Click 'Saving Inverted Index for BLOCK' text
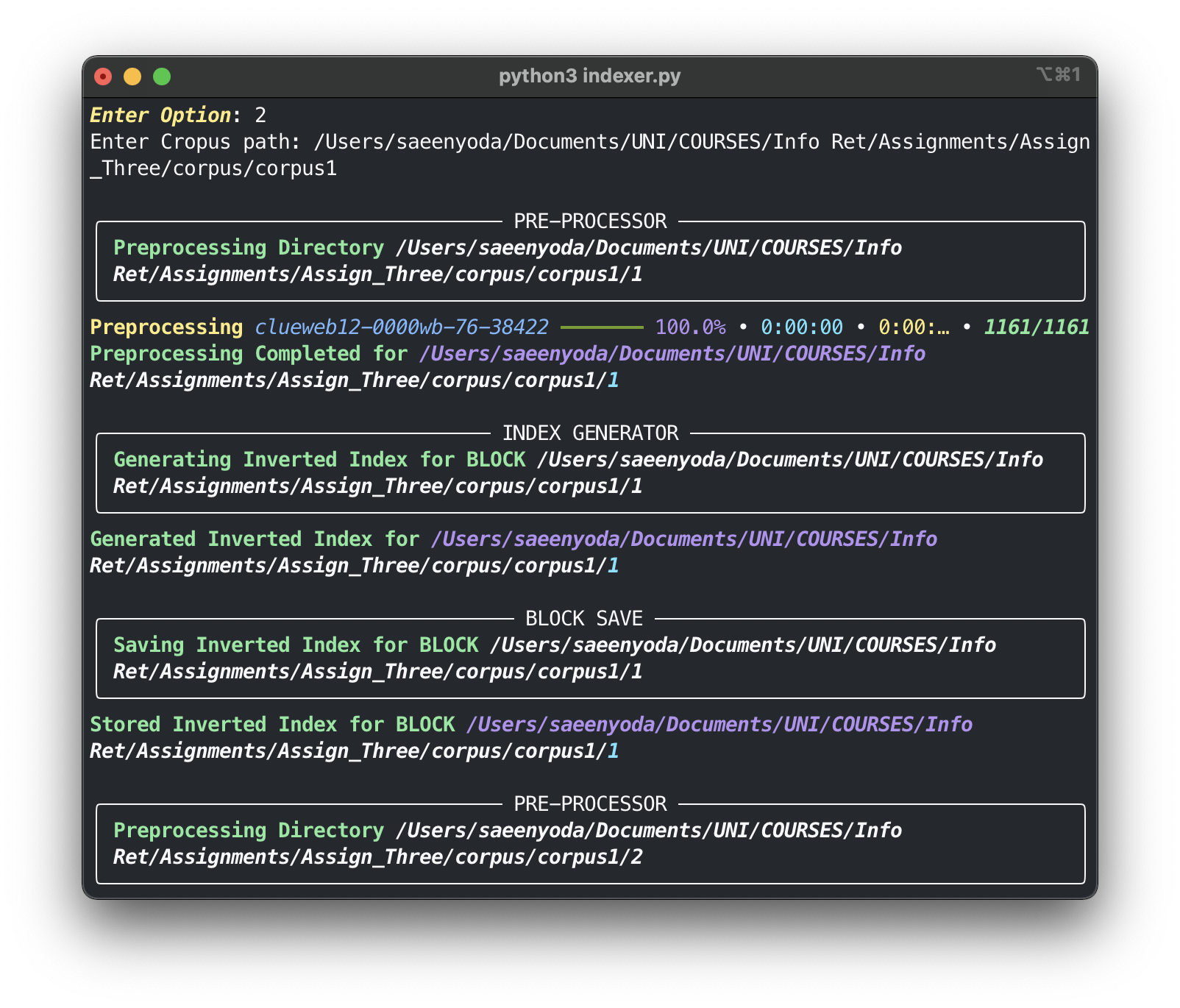Viewport: 1180px width, 1008px height. point(296,645)
